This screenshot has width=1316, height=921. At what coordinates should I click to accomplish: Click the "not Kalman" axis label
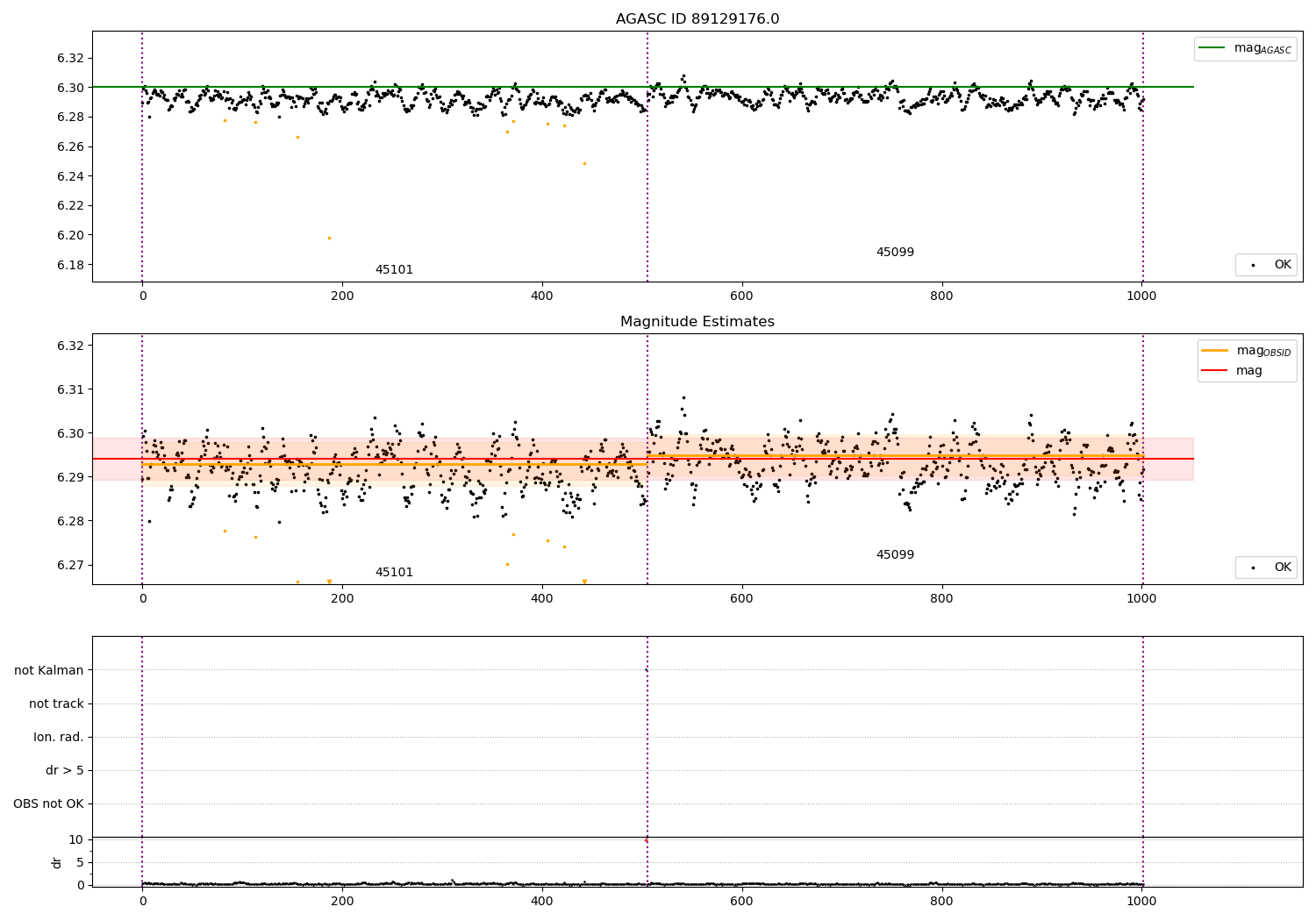click(49, 671)
